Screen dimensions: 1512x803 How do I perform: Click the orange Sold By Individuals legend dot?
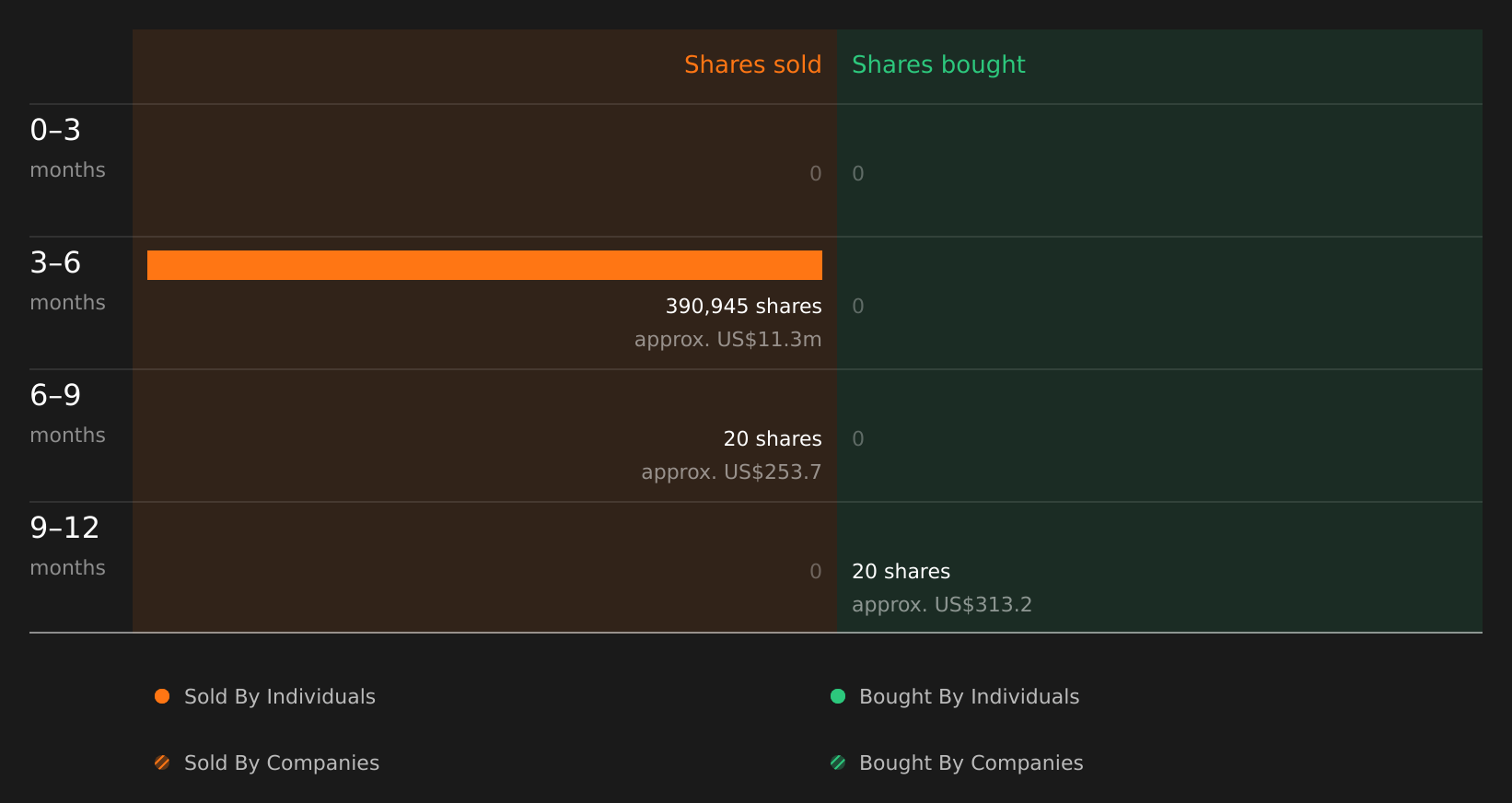coord(162,696)
